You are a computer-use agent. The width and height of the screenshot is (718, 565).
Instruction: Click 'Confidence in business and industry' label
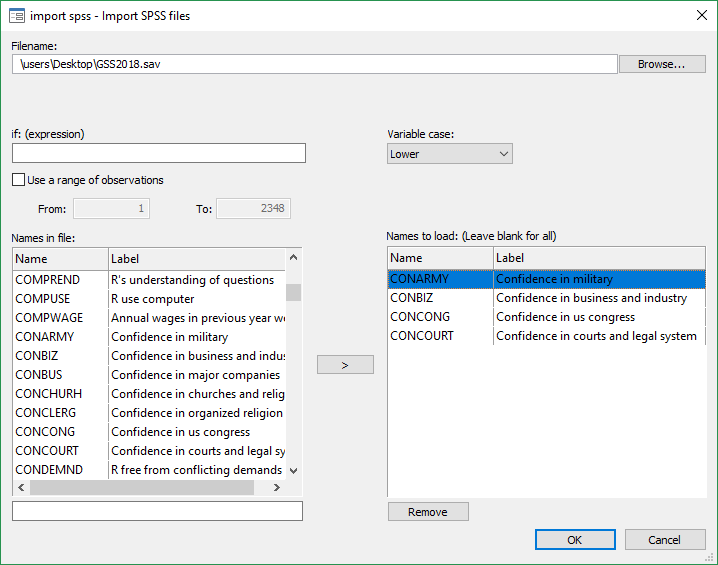(592, 298)
